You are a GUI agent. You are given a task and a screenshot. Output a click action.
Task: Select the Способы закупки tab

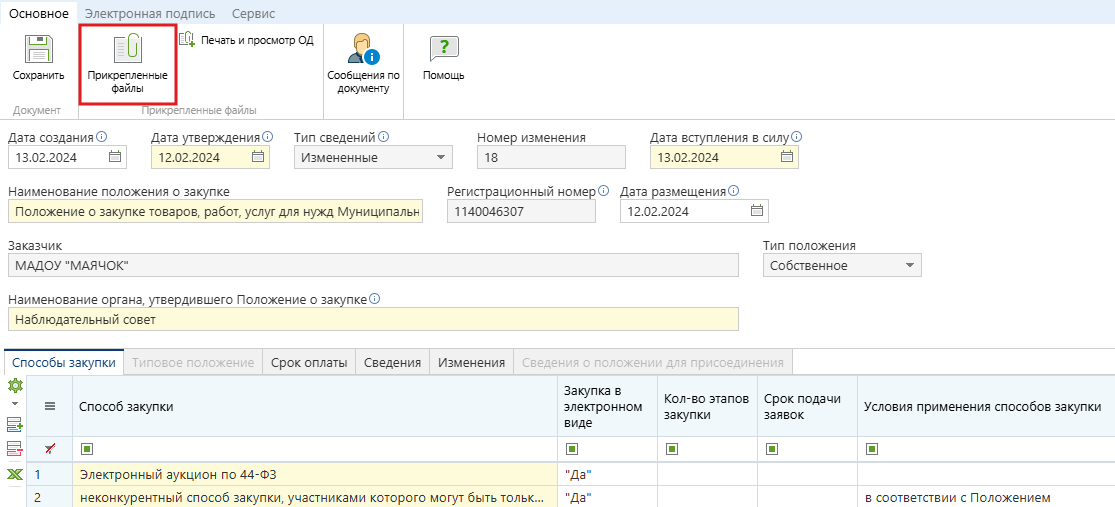pyautogui.click(x=64, y=362)
